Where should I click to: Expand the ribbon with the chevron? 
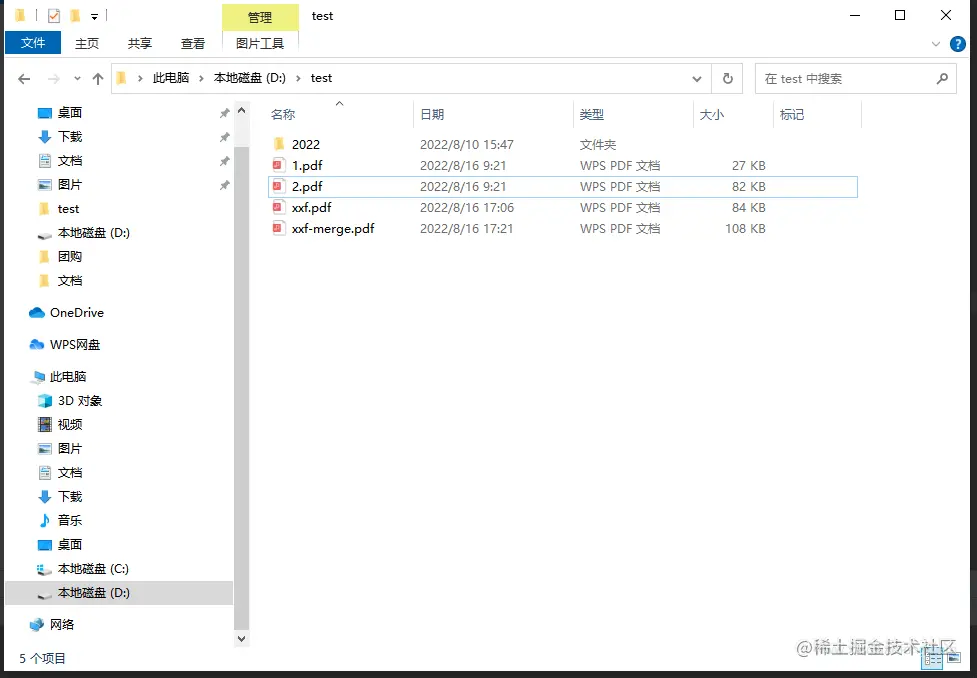(x=935, y=44)
